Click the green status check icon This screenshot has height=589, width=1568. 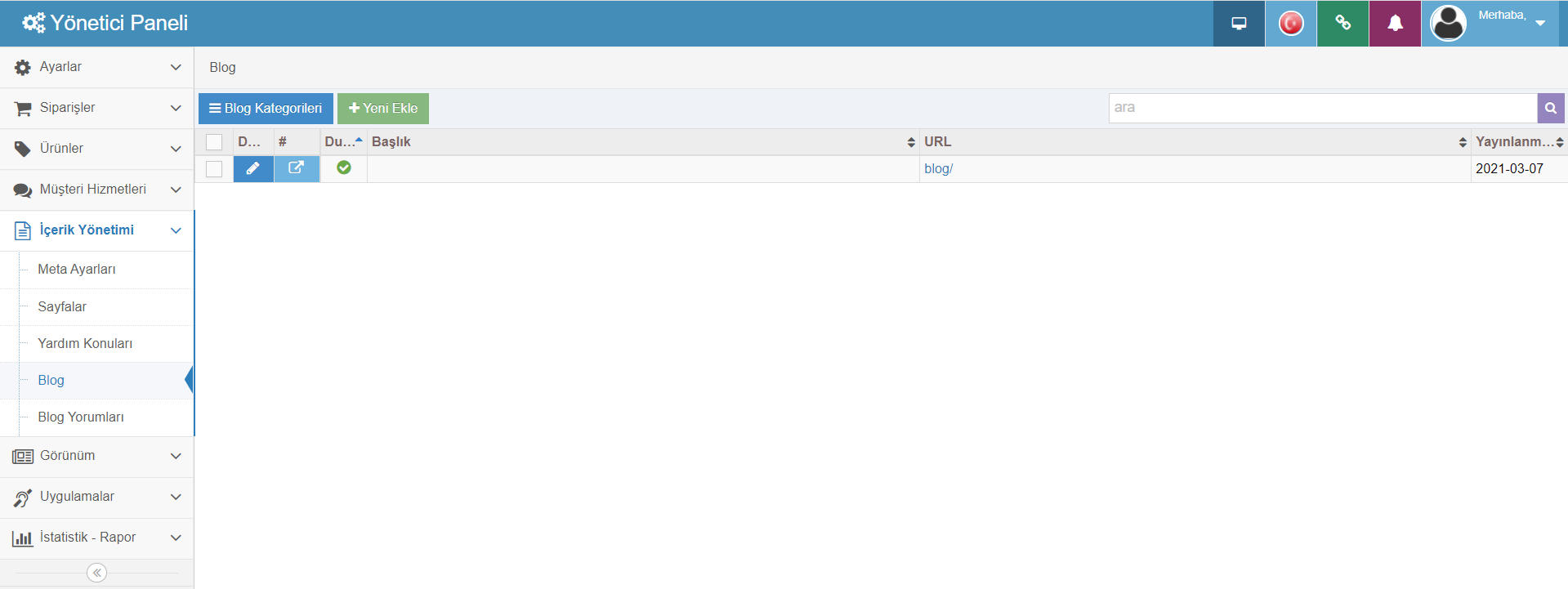click(x=344, y=167)
